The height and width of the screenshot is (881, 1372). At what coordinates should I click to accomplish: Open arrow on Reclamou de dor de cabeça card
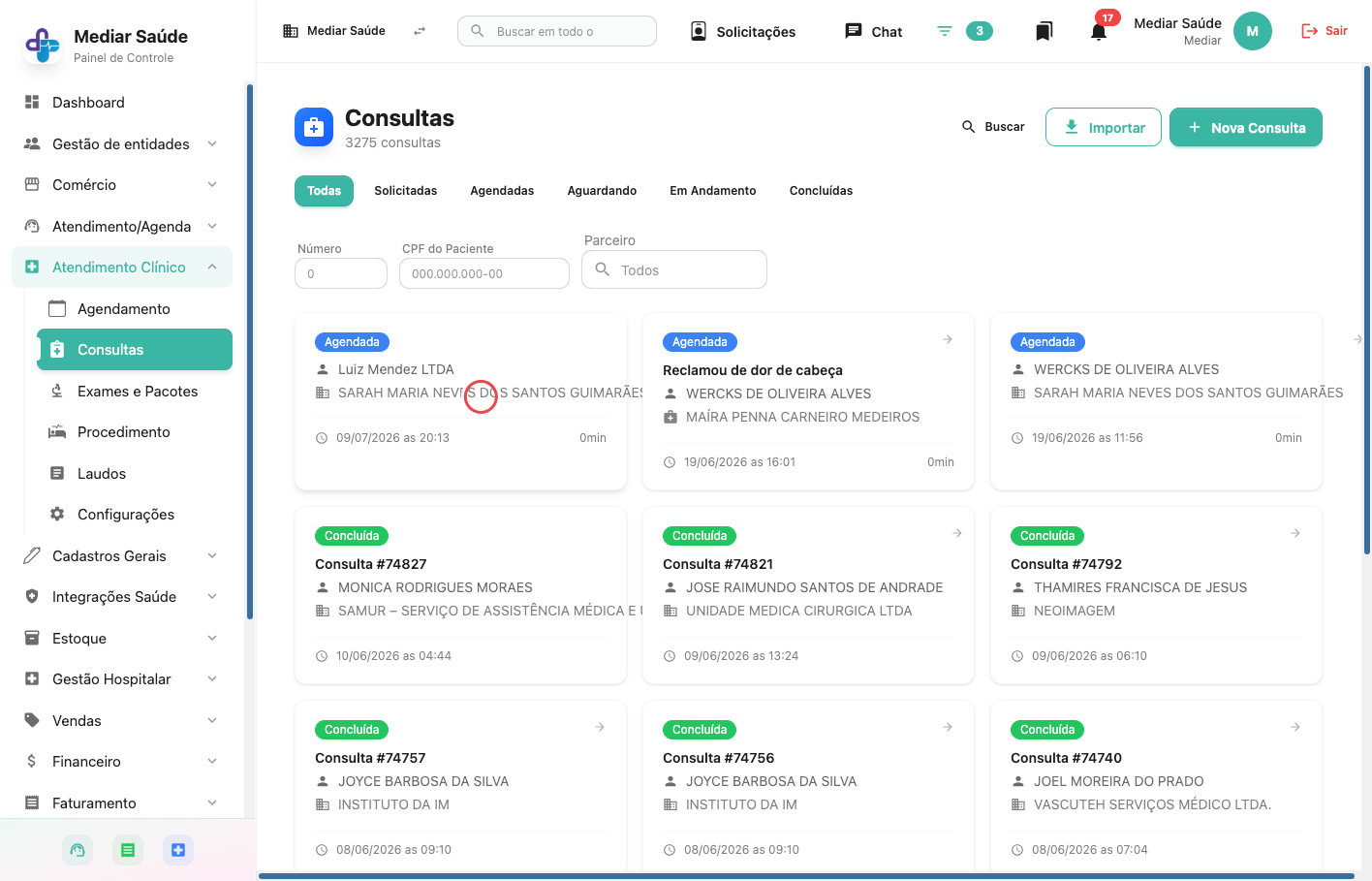pos(948,339)
